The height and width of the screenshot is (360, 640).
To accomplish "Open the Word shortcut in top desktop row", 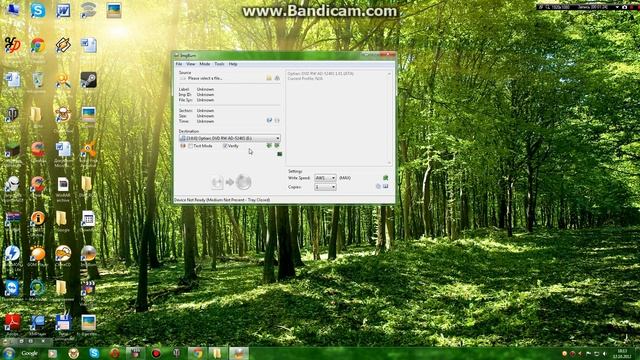I will point(63,11).
